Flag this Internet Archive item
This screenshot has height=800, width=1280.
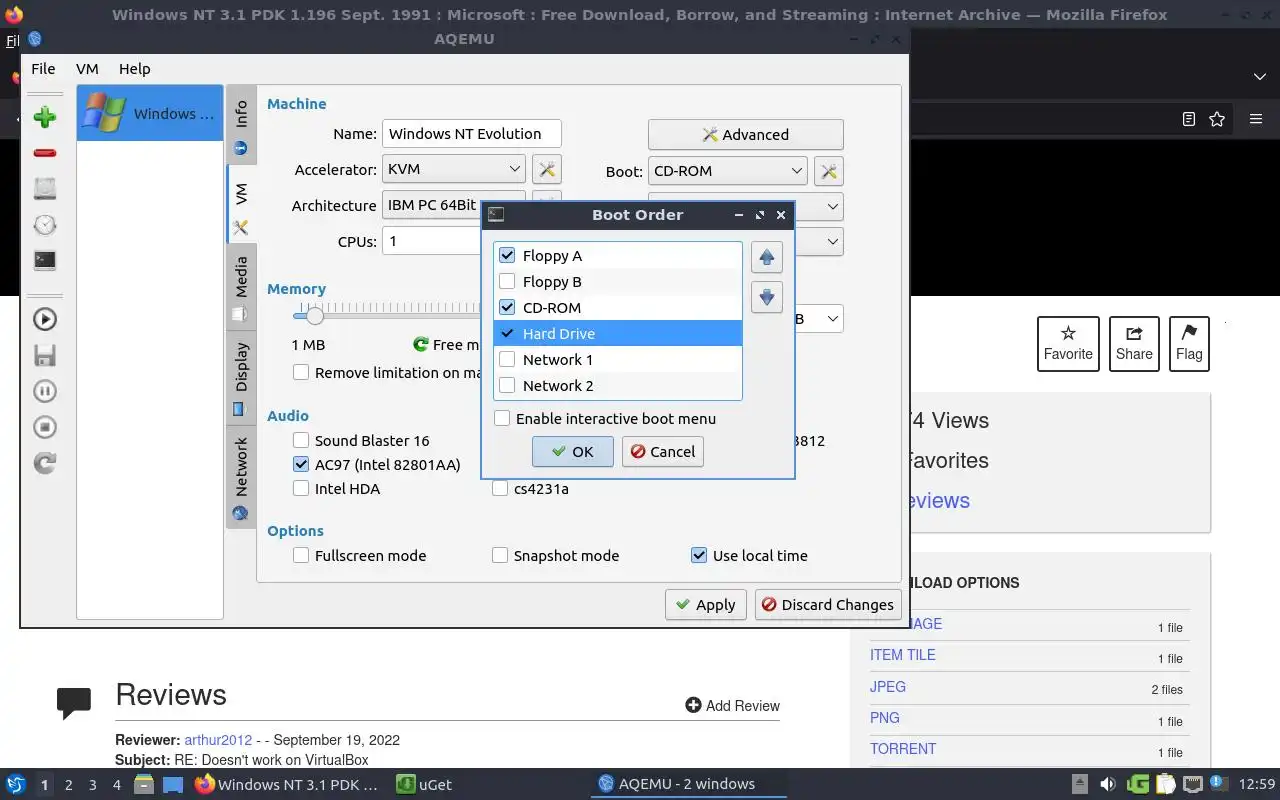1189,344
